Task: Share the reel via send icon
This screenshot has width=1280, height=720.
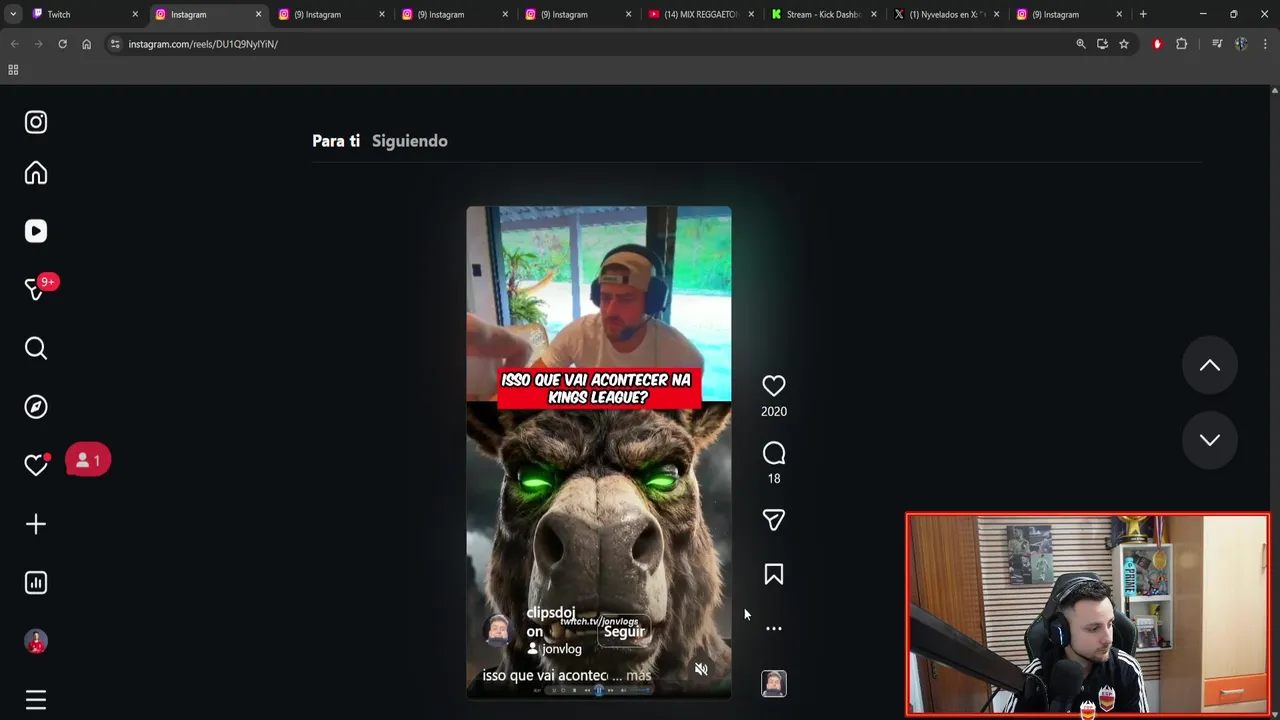Action: [774, 520]
